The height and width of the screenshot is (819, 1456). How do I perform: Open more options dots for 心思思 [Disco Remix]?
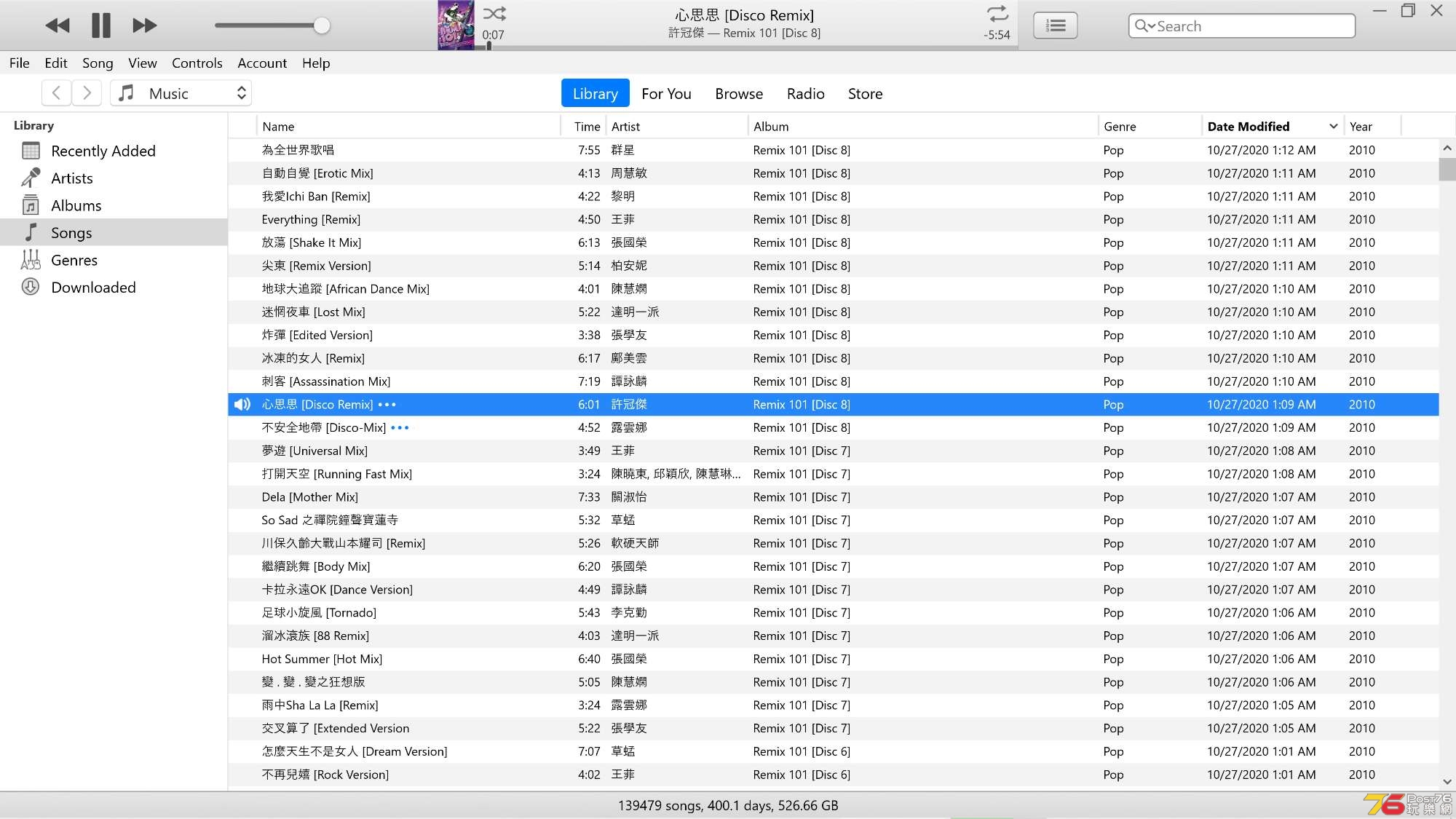(387, 405)
